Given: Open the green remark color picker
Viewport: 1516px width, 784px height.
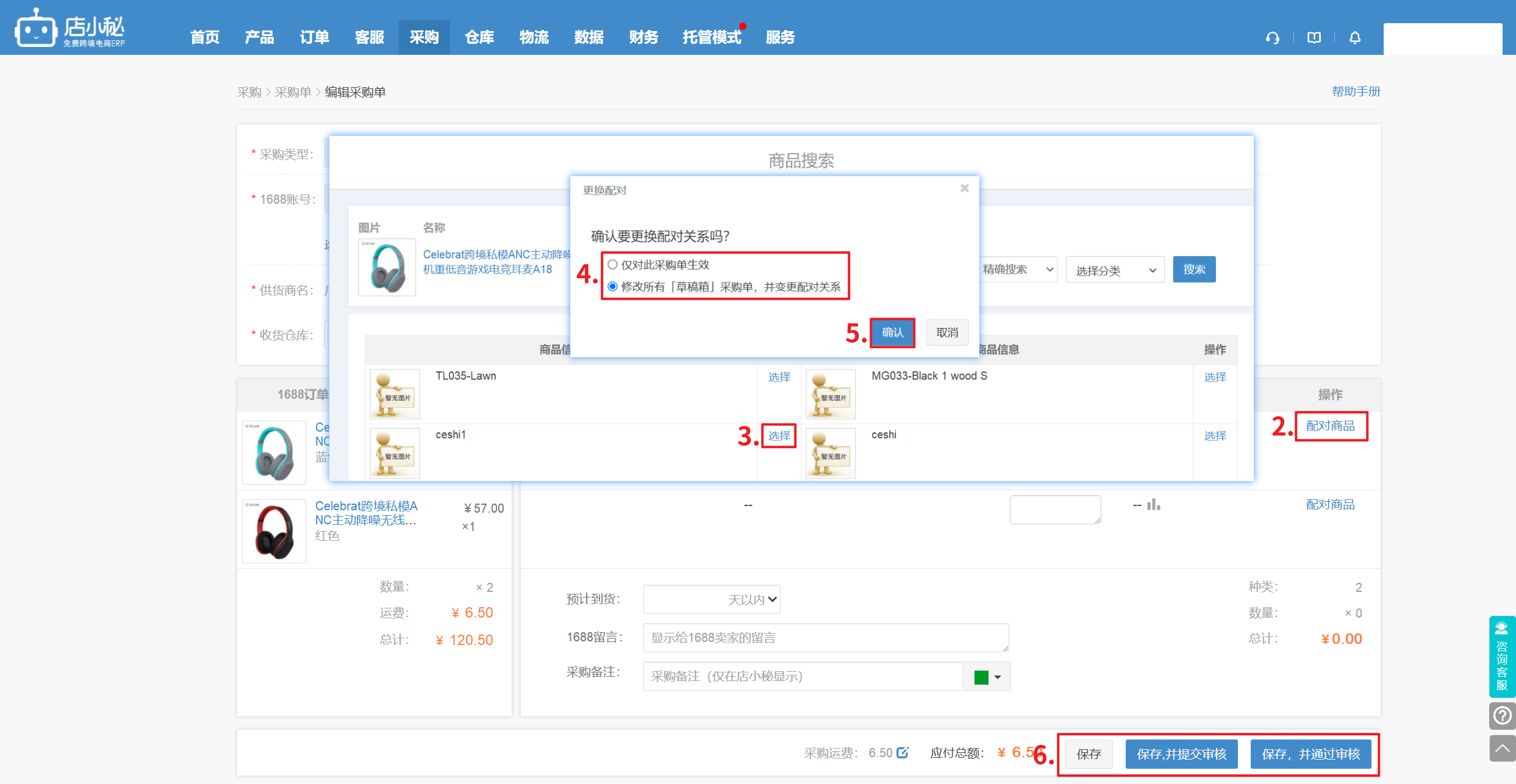Looking at the screenshot, I should coord(987,677).
